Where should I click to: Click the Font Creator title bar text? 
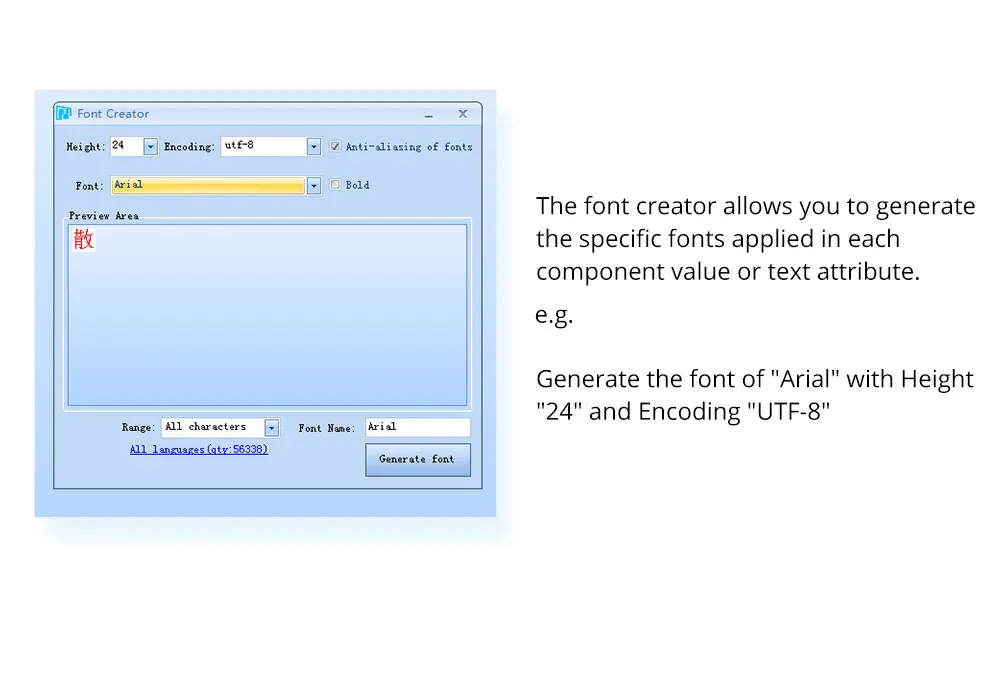[x=113, y=113]
